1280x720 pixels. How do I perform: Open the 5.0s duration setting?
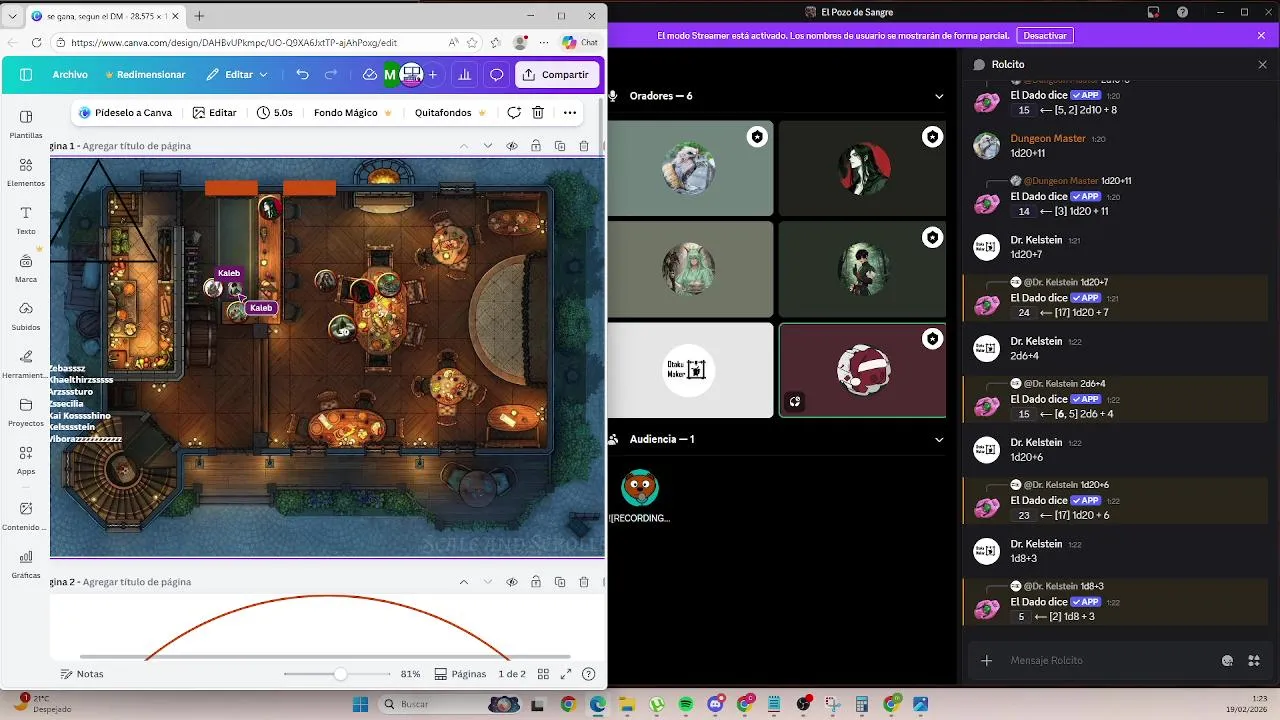[275, 113]
